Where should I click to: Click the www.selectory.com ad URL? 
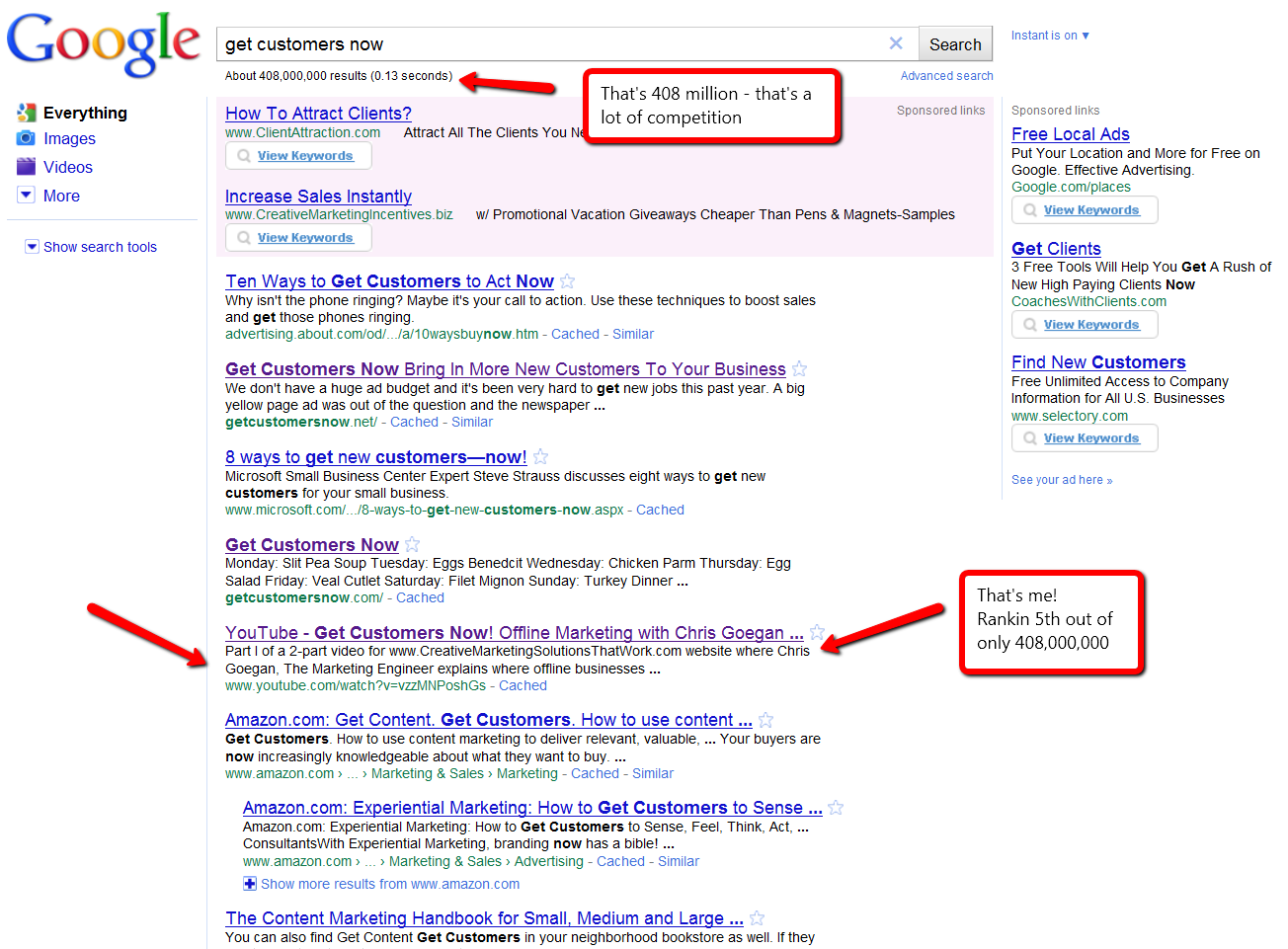(1070, 416)
